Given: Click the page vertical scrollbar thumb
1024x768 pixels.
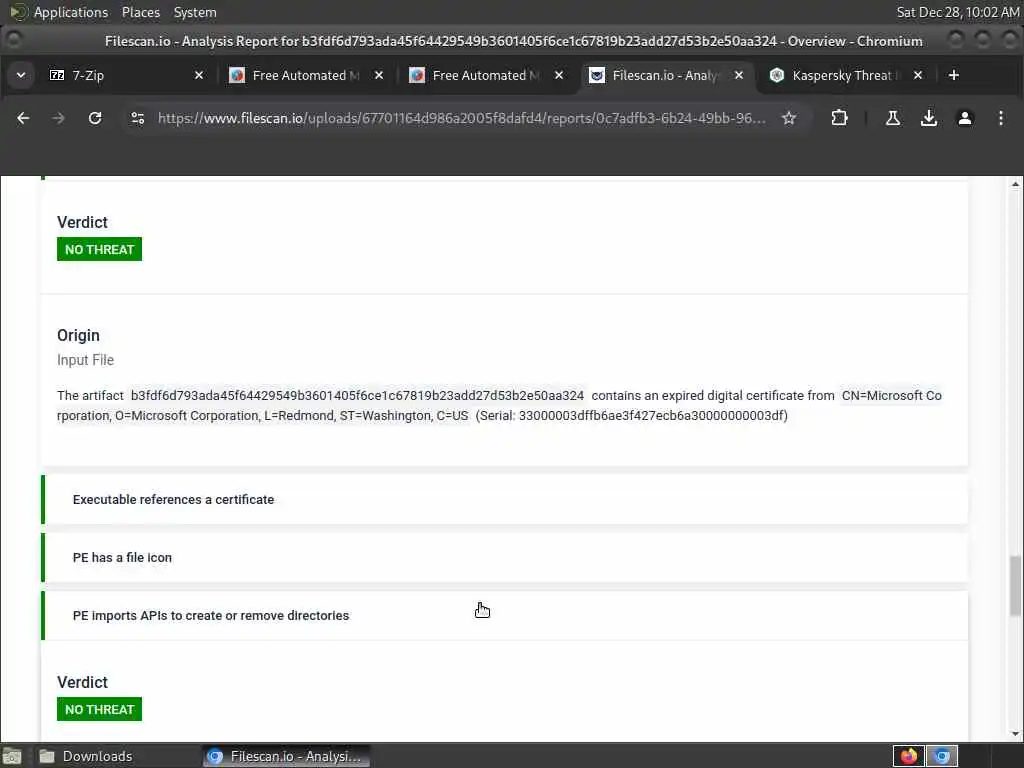Looking at the screenshot, I should (x=1015, y=586).
